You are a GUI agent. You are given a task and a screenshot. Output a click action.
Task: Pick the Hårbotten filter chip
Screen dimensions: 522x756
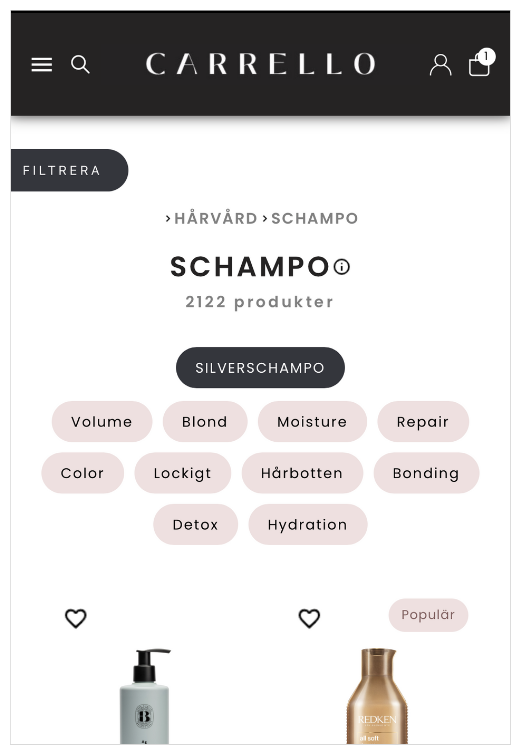(x=302, y=473)
